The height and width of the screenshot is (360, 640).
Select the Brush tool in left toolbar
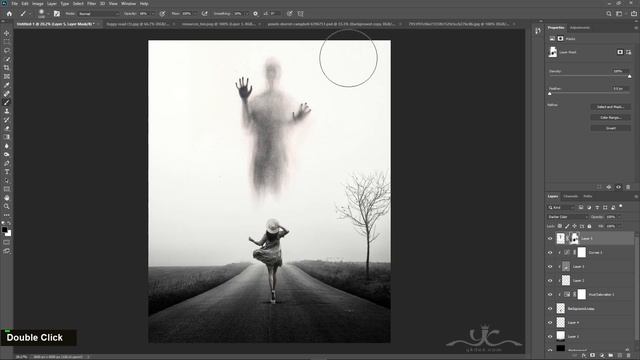[x=7, y=102]
